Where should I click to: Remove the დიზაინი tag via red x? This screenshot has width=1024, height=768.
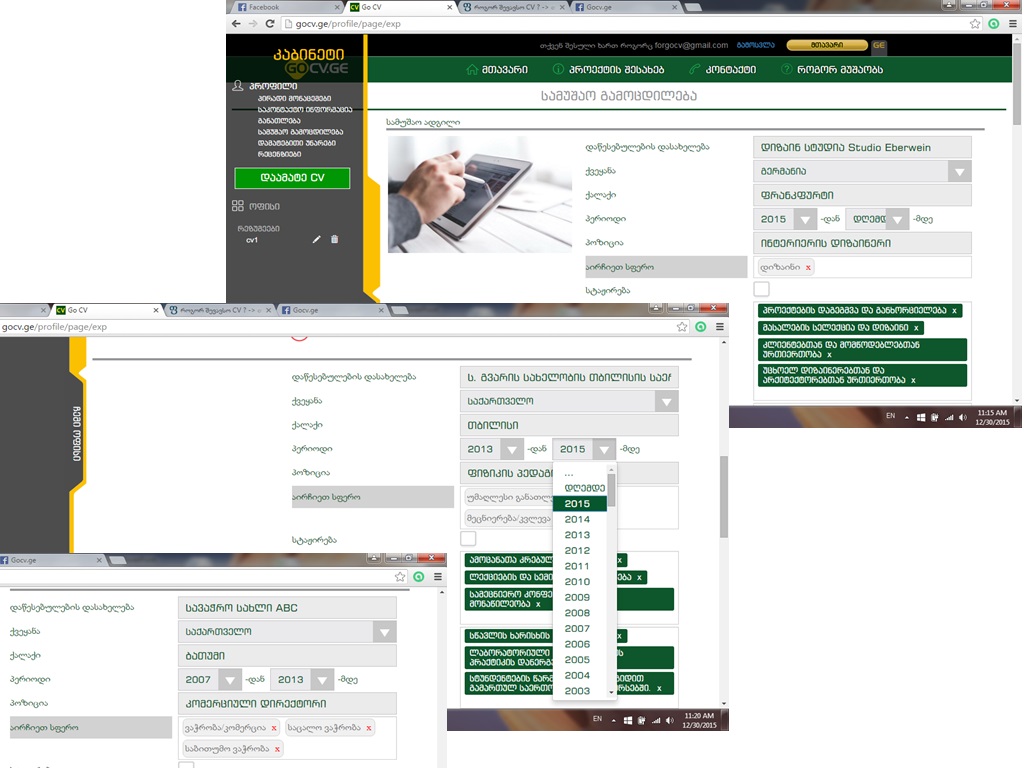[808, 267]
